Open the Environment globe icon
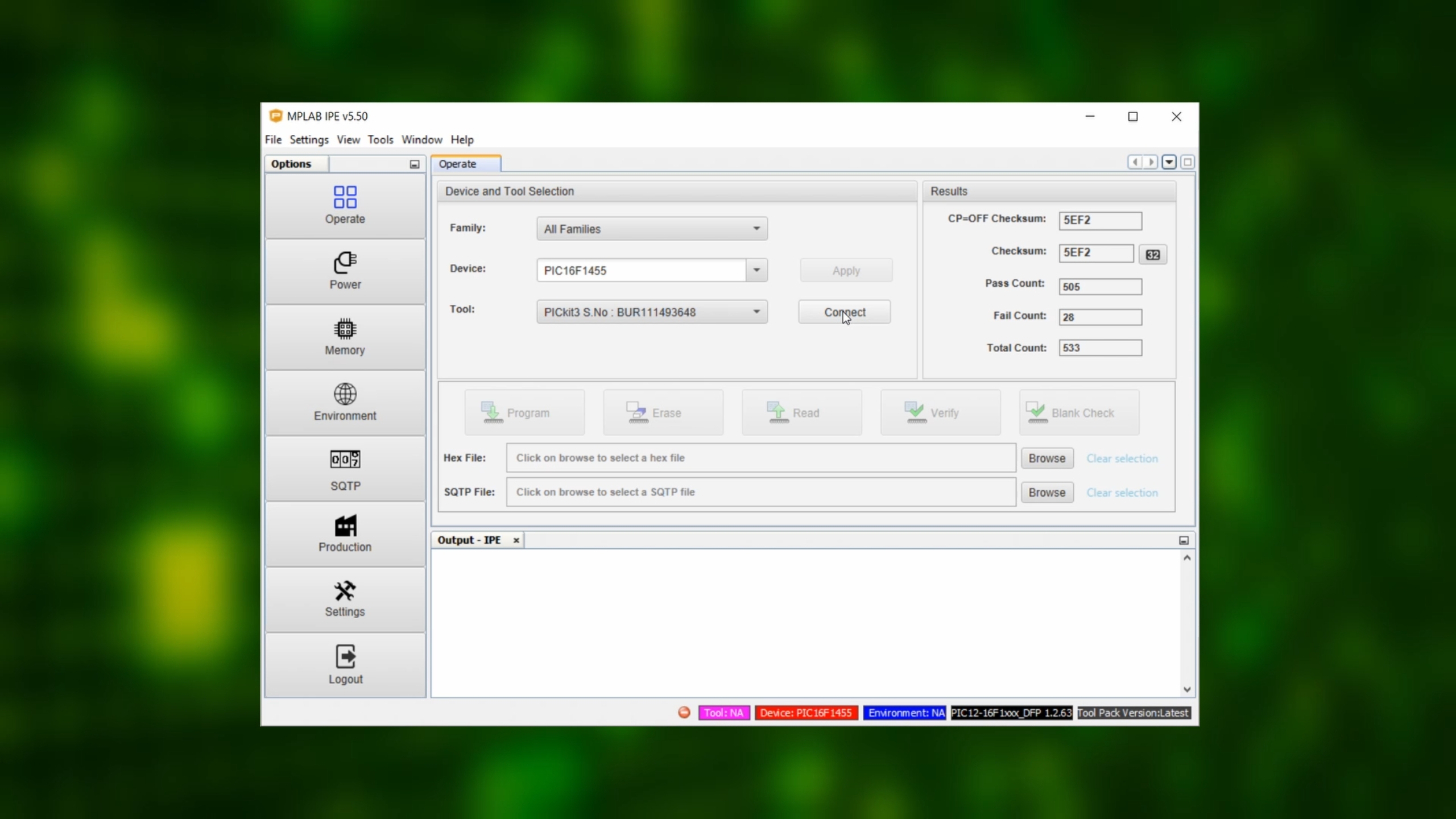This screenshot has height=819, width=1456. click(x=345, y=394)
